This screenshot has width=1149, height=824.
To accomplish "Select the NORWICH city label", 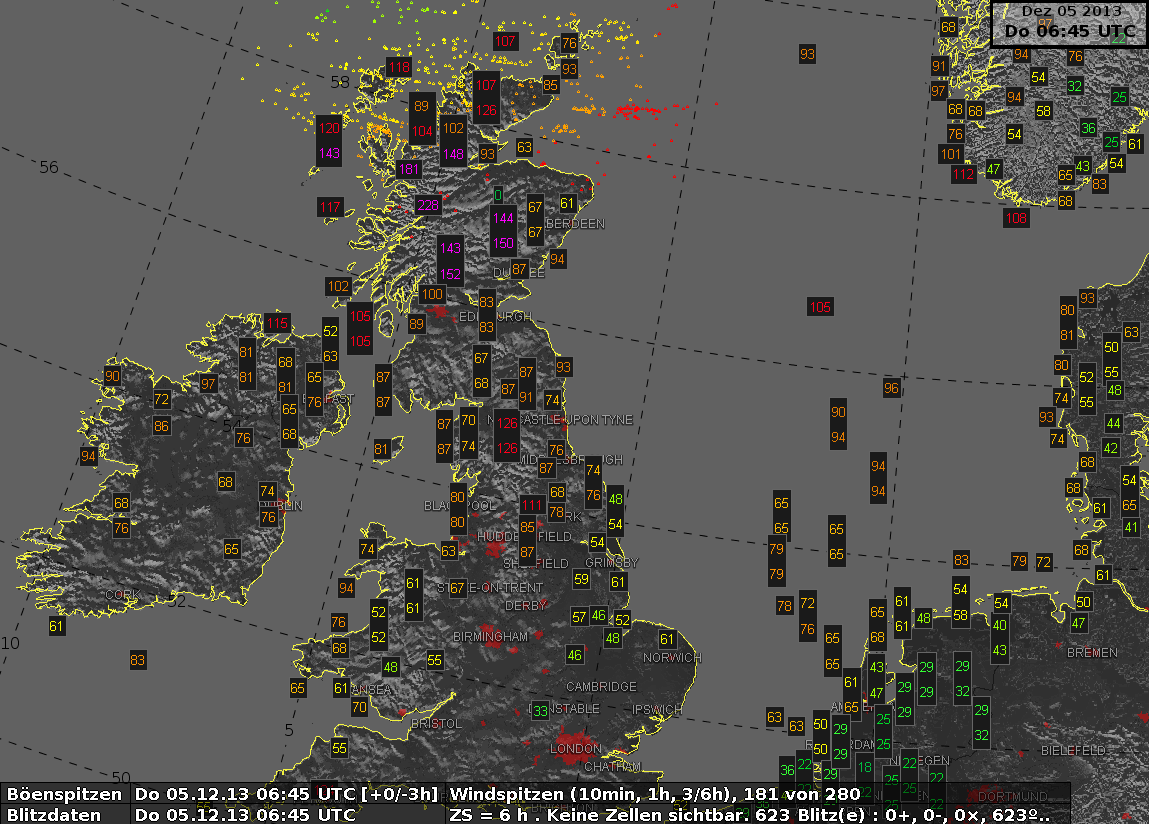I will point(672,658).
